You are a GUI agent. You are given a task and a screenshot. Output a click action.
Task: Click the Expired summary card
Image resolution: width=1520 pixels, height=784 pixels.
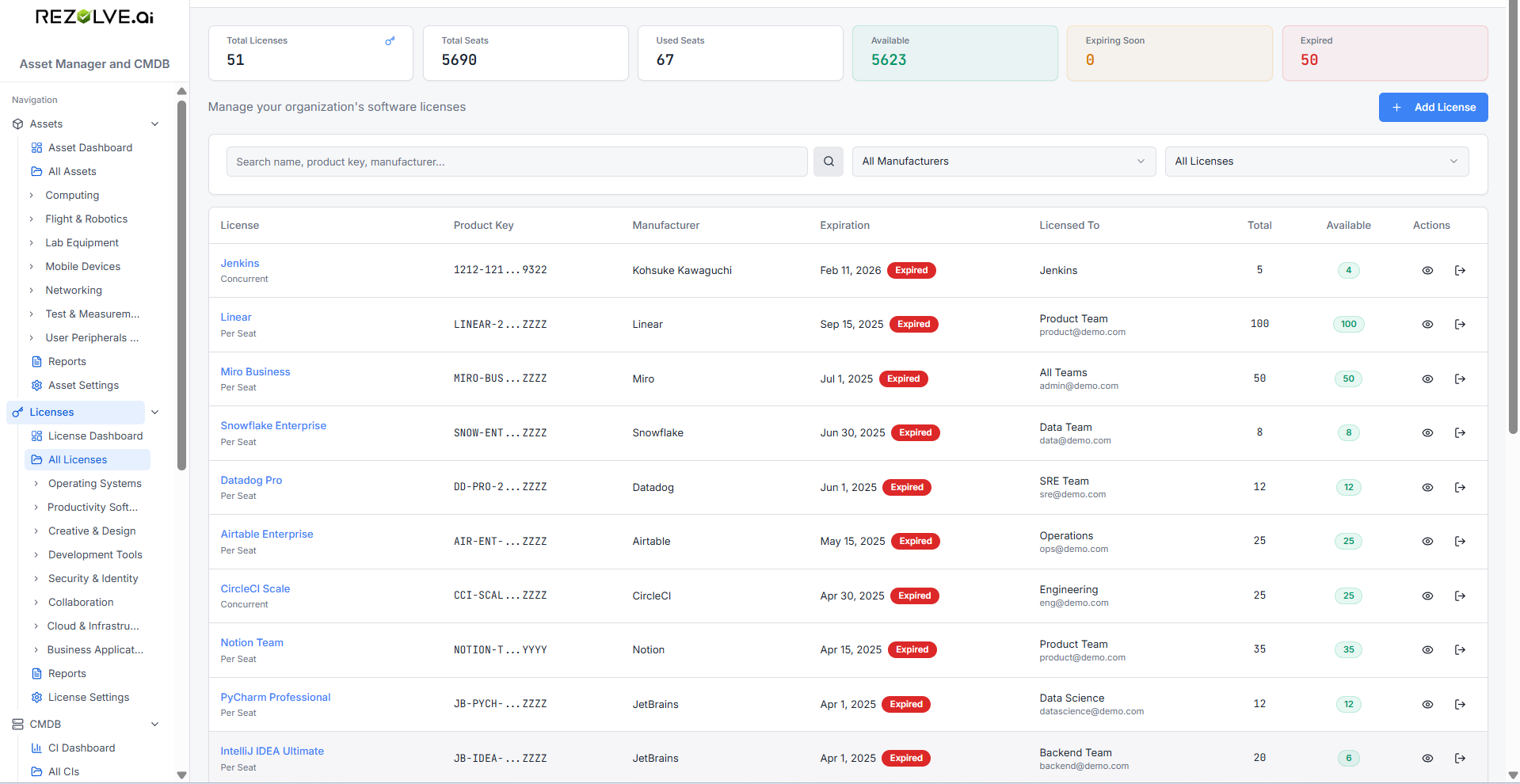click(1385, 53)
